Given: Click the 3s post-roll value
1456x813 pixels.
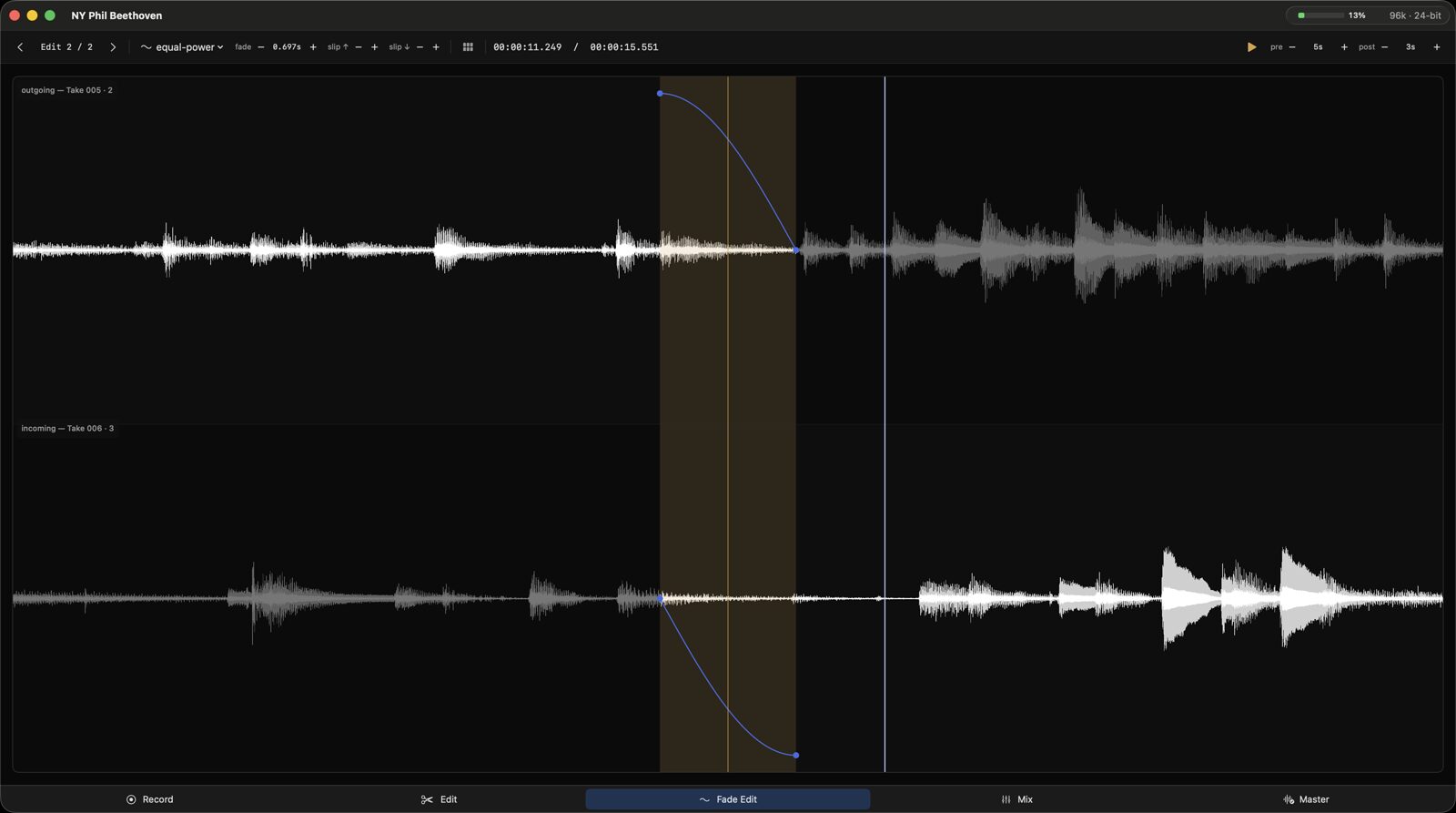Looking at the screenshot, I should click(1410, 47).
